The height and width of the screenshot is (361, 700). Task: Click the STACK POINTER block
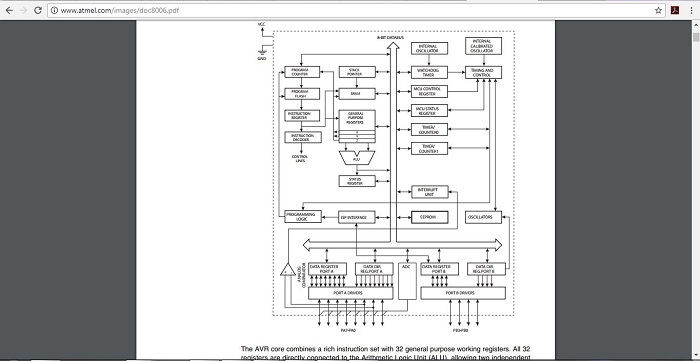(357, 72)
